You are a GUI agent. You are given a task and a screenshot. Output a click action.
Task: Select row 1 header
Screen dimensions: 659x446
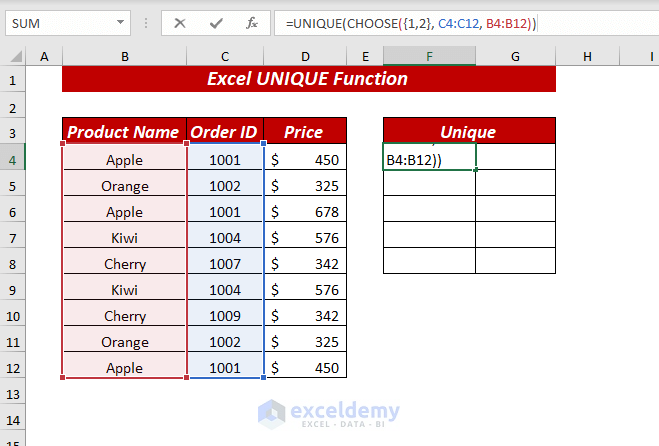click(13, 80)
